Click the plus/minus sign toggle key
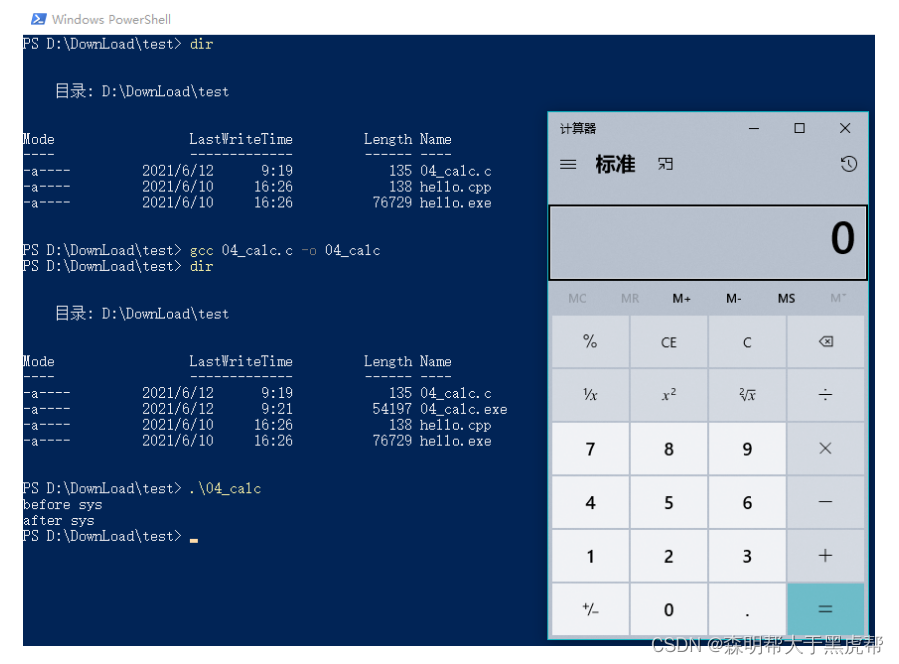This screenshot has height=664, width=899. click(x=591, y=609)
